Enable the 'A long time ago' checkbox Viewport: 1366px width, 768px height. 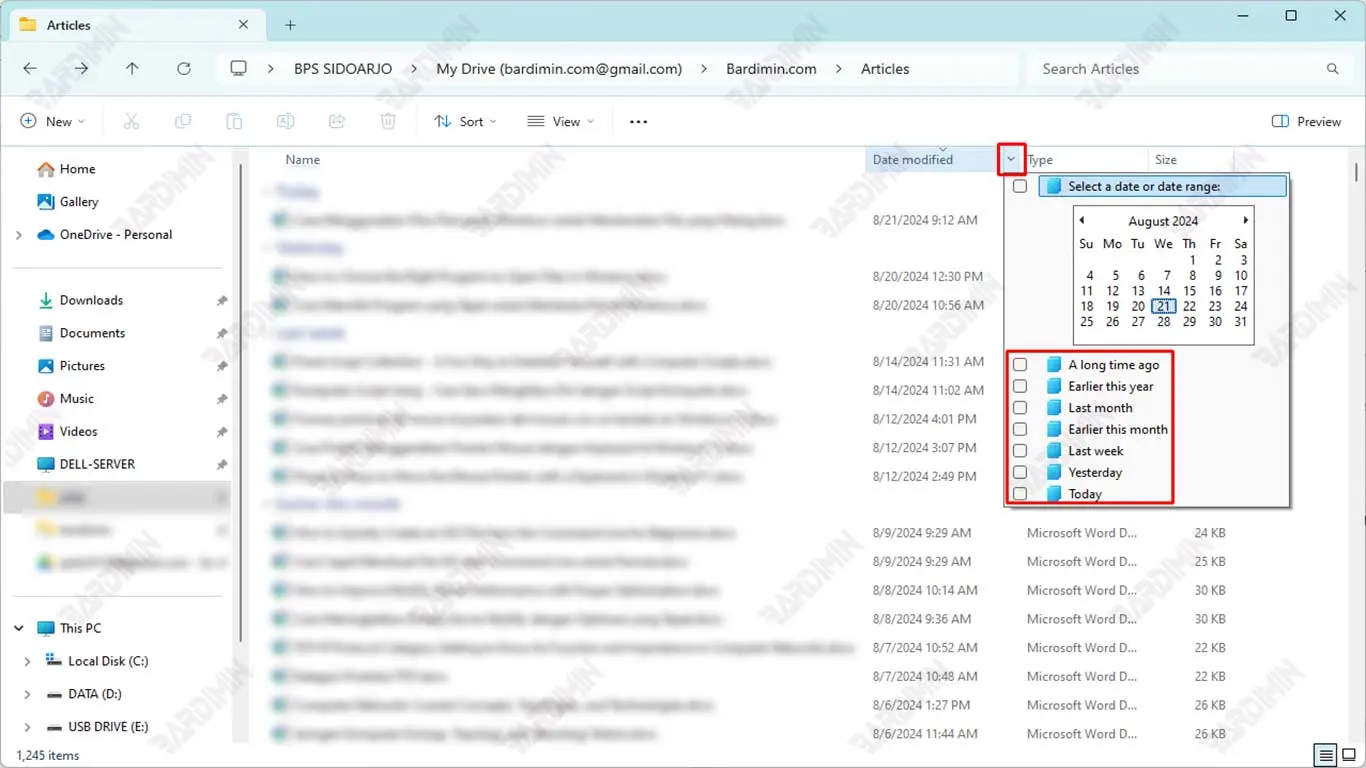pos(1020,365)
